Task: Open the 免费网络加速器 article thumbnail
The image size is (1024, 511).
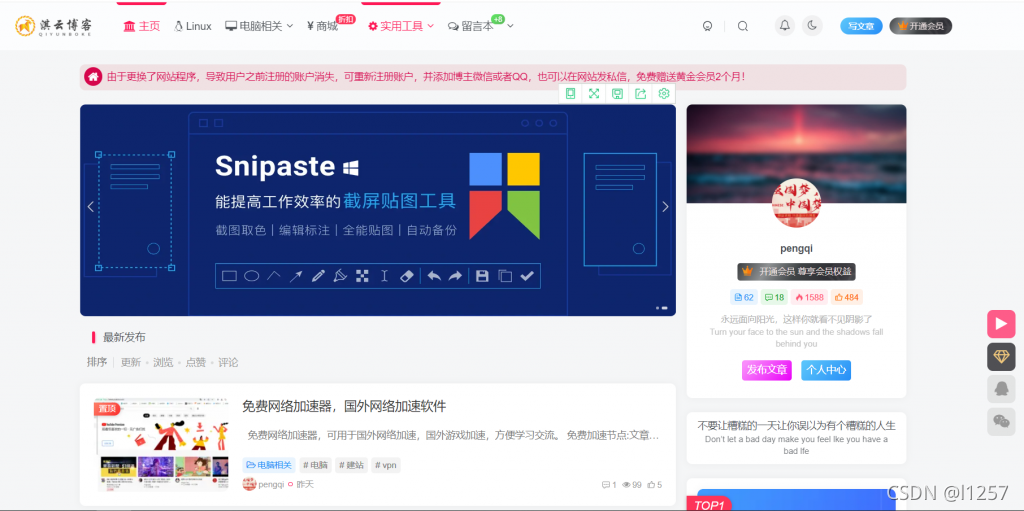Action: [160, 444]
